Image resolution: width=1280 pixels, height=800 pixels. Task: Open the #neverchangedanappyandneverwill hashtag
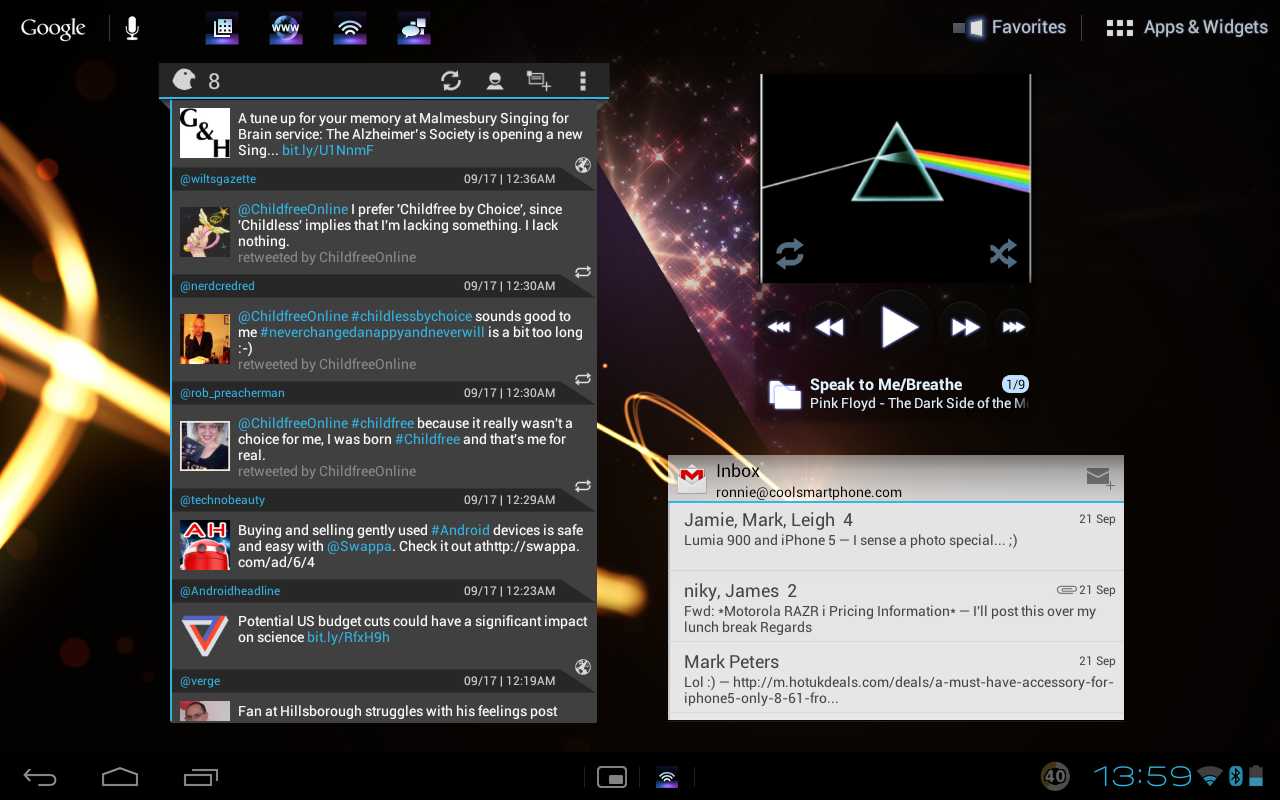point(372,332)
